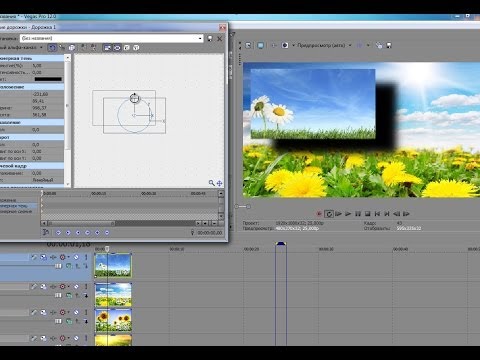The image size is (480, 360).
Task: Delete the current Track Motion preset
Action: point(219,39)
